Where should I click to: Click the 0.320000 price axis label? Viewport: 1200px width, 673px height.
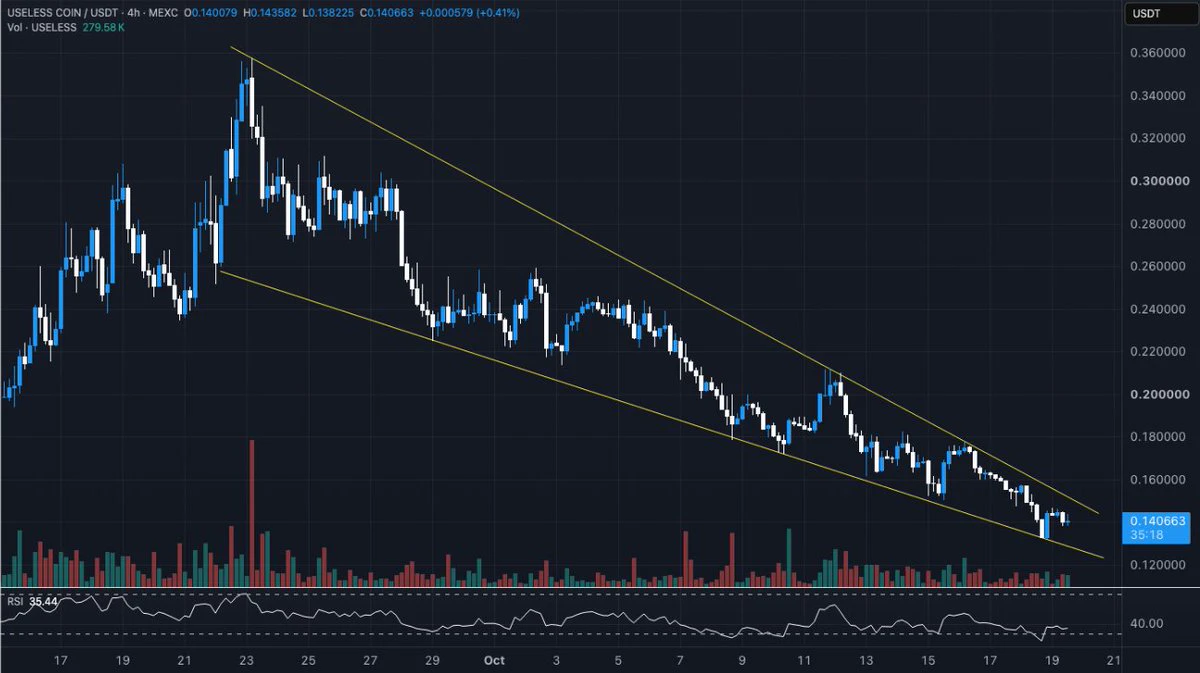pyautogui.click(x=1158, y=138)
